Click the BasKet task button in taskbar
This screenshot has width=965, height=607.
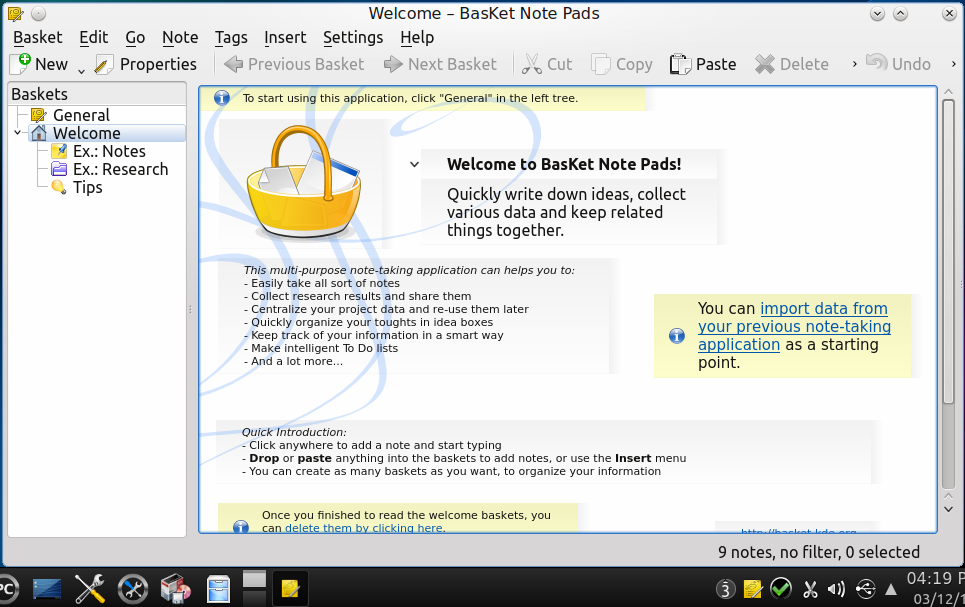(x=290, y=588)
